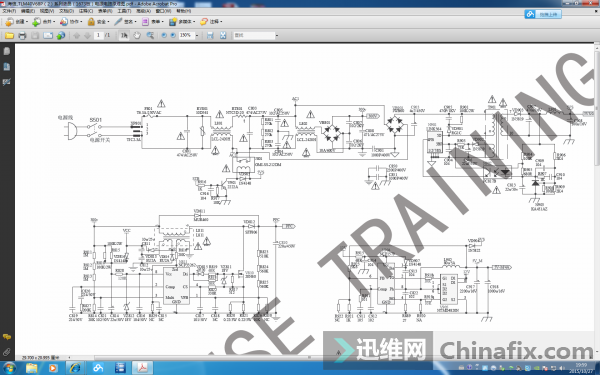This screenshot has height=375, width=600.
Task: Activate the Select tool cursor icon
Action: 124,36
